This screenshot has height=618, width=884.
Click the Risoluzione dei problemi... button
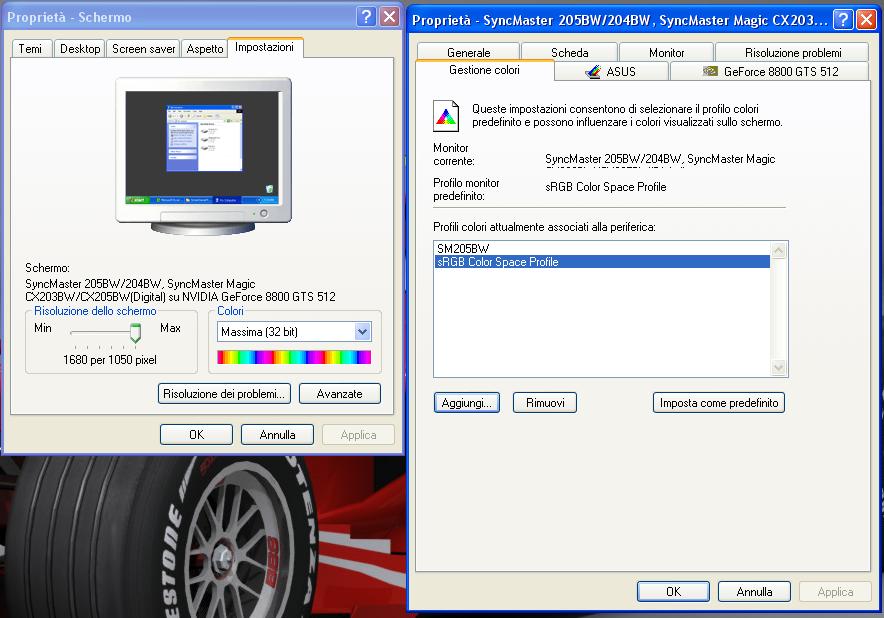click(224, 394)
